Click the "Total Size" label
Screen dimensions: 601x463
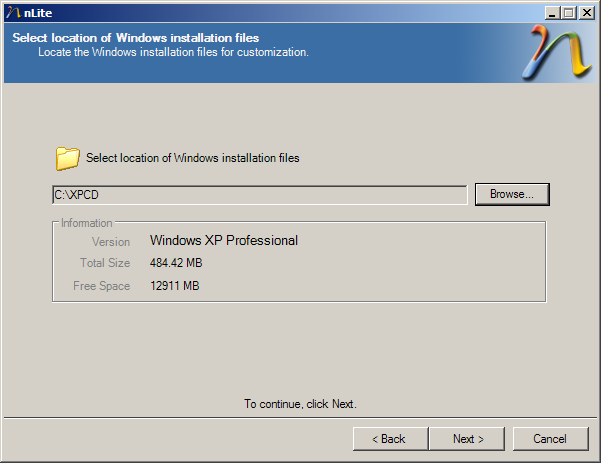click(105, 263)
